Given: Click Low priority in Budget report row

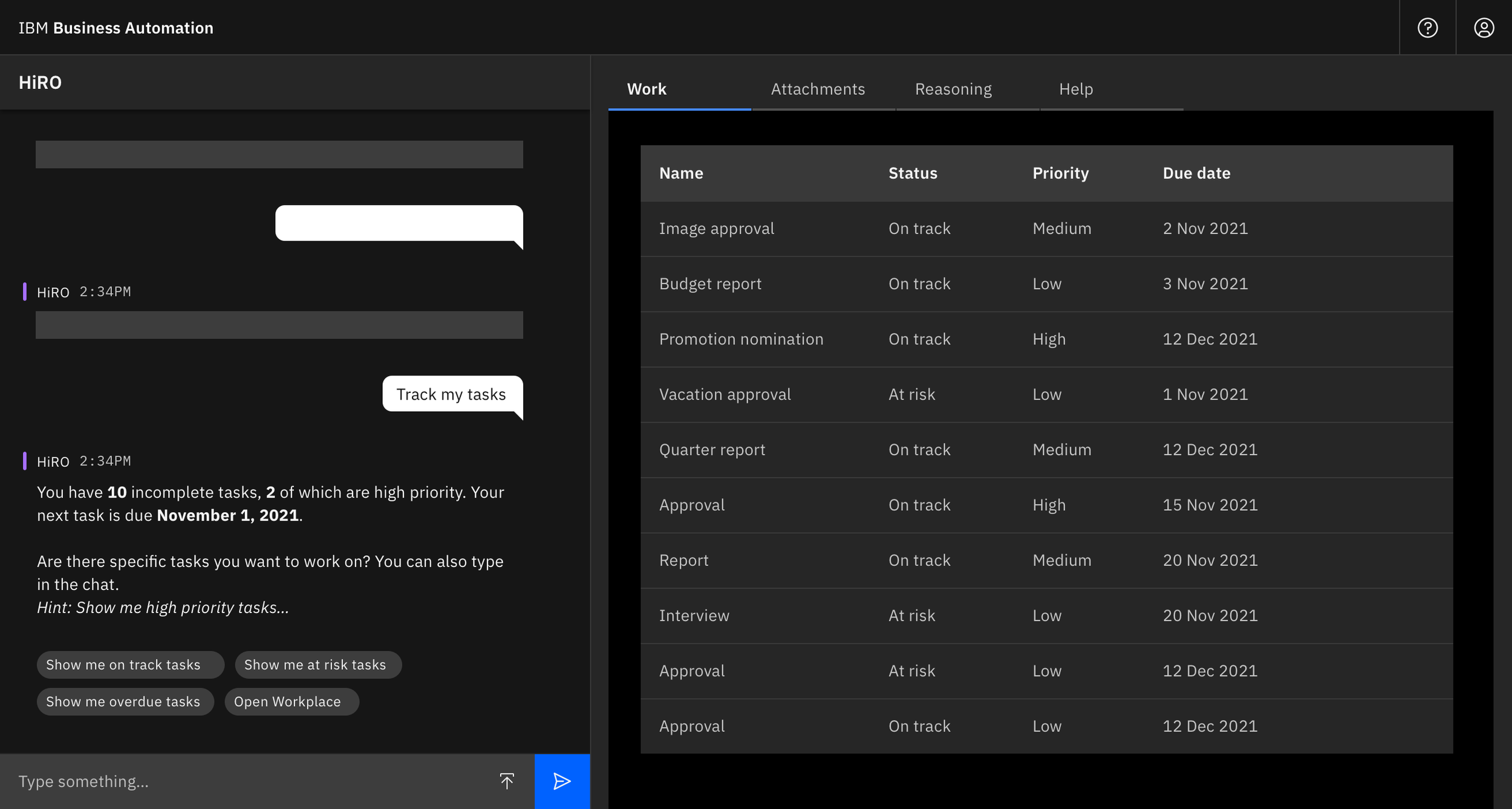Looking at the screenshot, I should (1046, 284).
